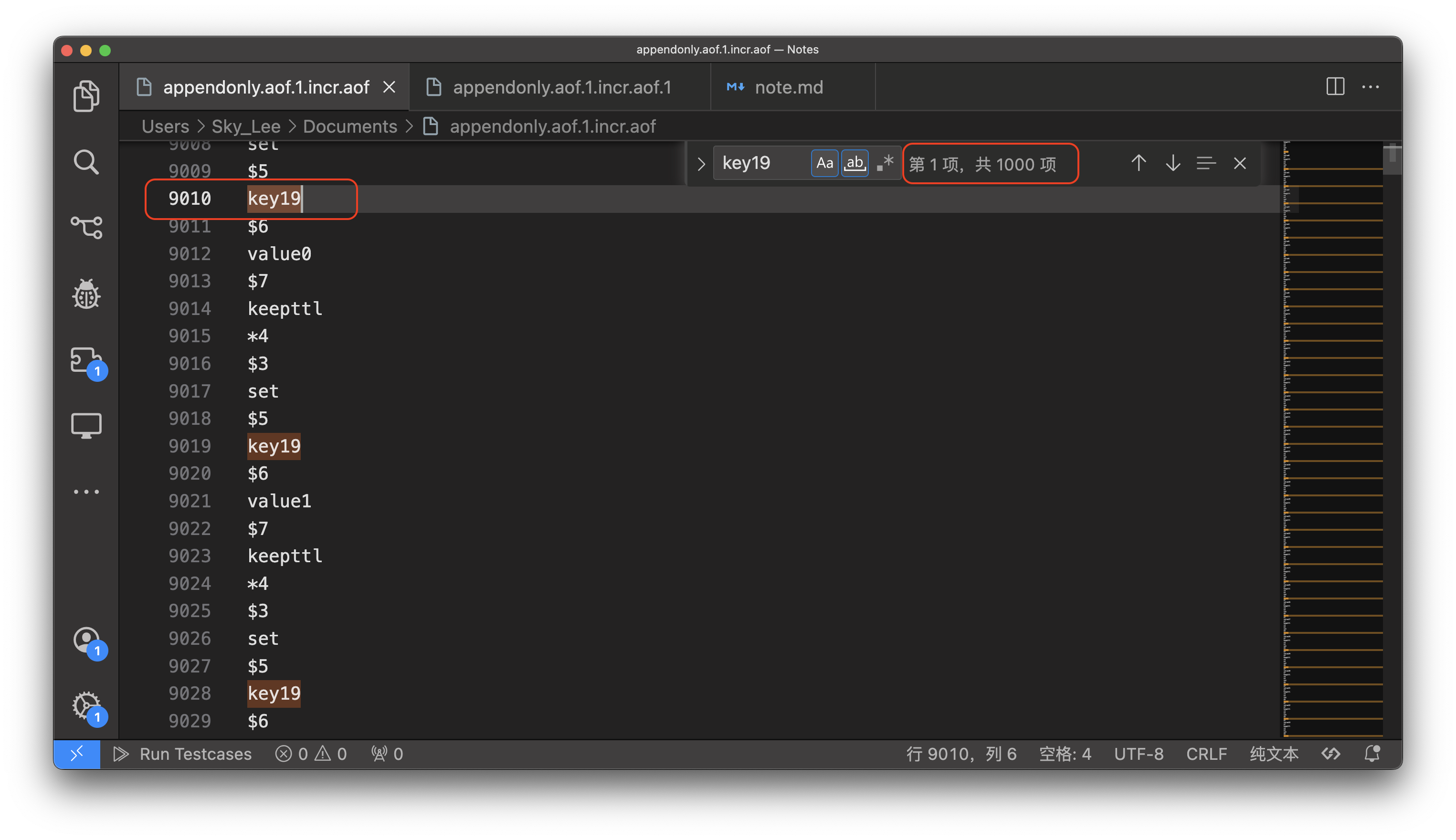Viewport: 1456px width, 840px height.
Task: Open the Search view in activity bar
Action: click(x=86, y=162)
